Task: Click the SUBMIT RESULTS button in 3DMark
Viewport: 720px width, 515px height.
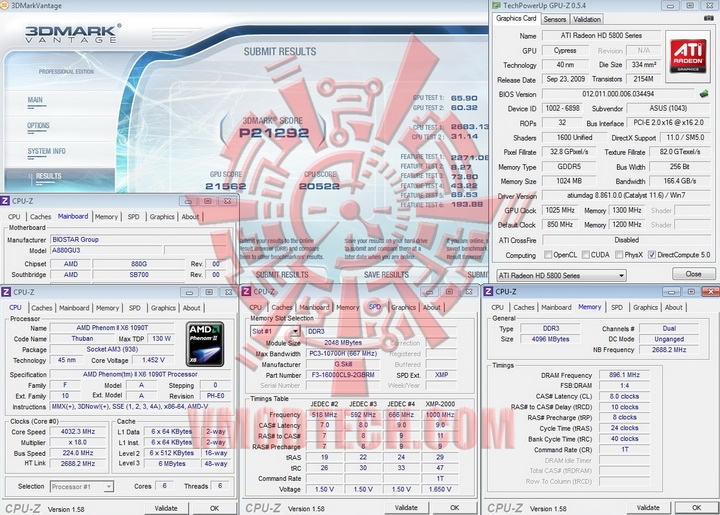Action: (x=282, y=274)
